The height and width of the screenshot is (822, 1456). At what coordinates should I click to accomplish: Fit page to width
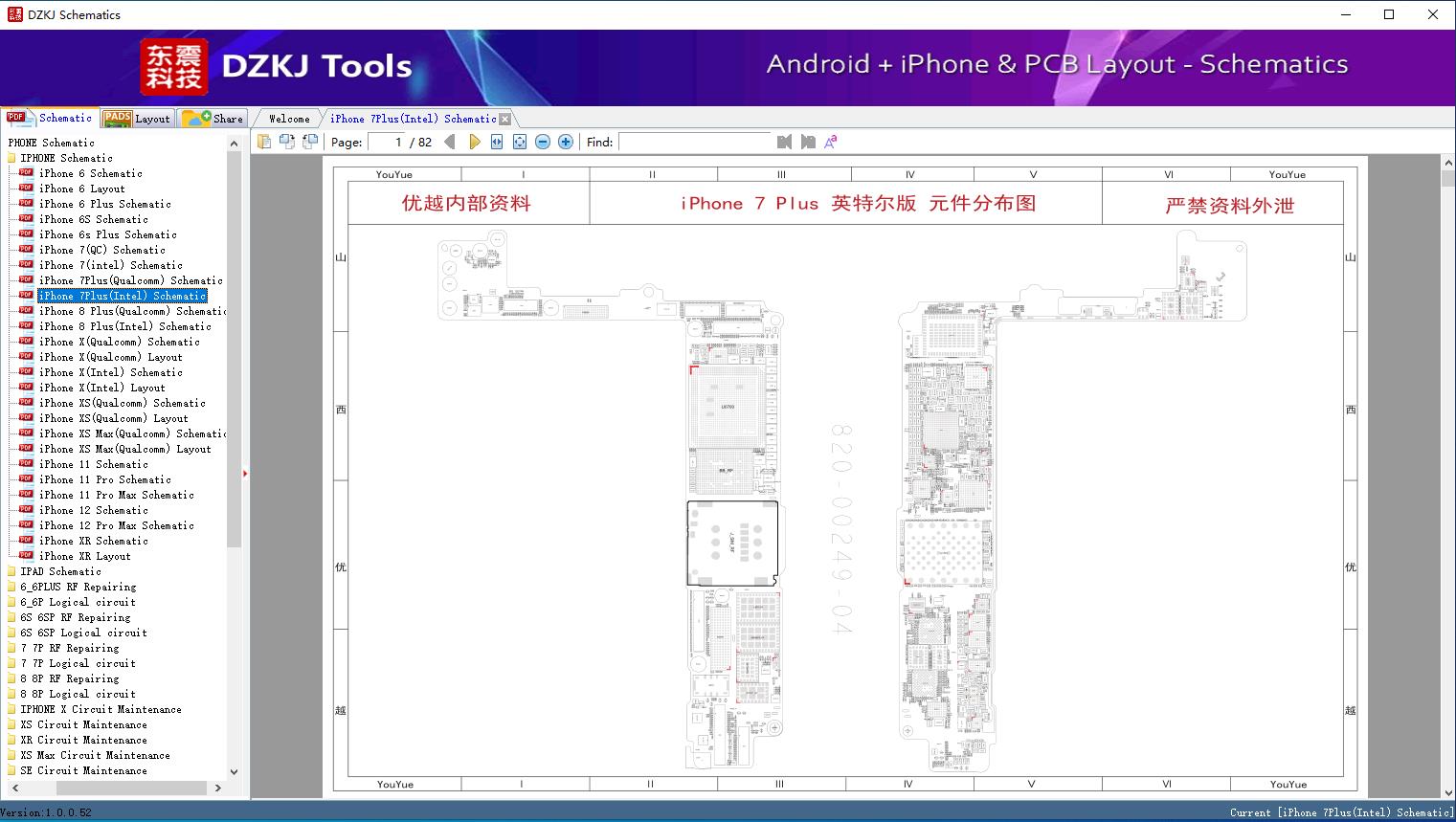pos(497,142)
